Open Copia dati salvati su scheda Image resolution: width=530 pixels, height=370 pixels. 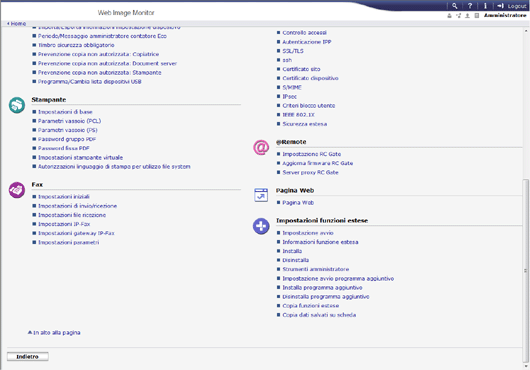pos(319,315)
